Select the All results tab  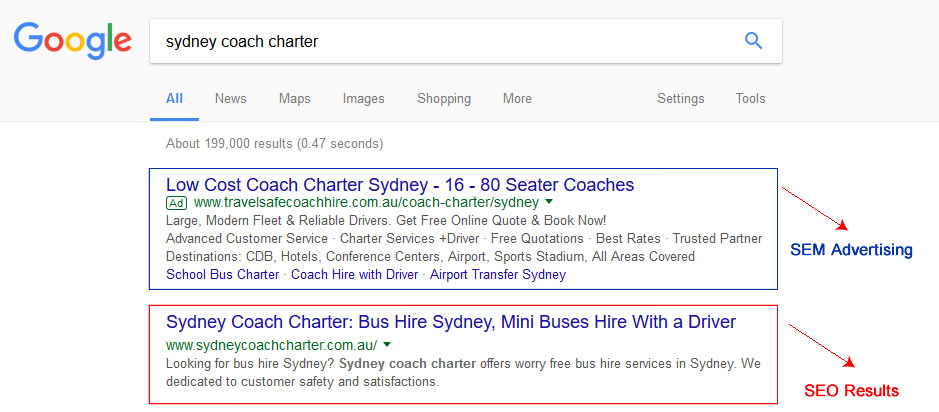[174, 99]
